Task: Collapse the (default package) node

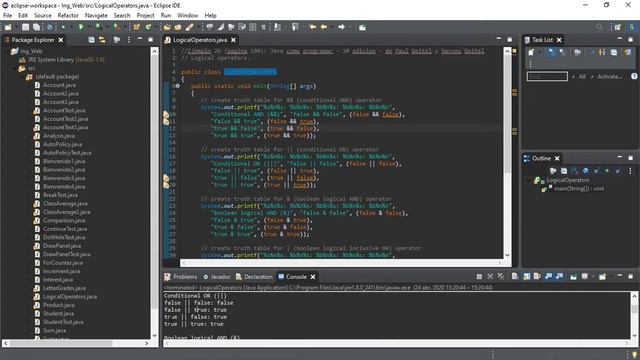Action: click(x=21, y=77)
